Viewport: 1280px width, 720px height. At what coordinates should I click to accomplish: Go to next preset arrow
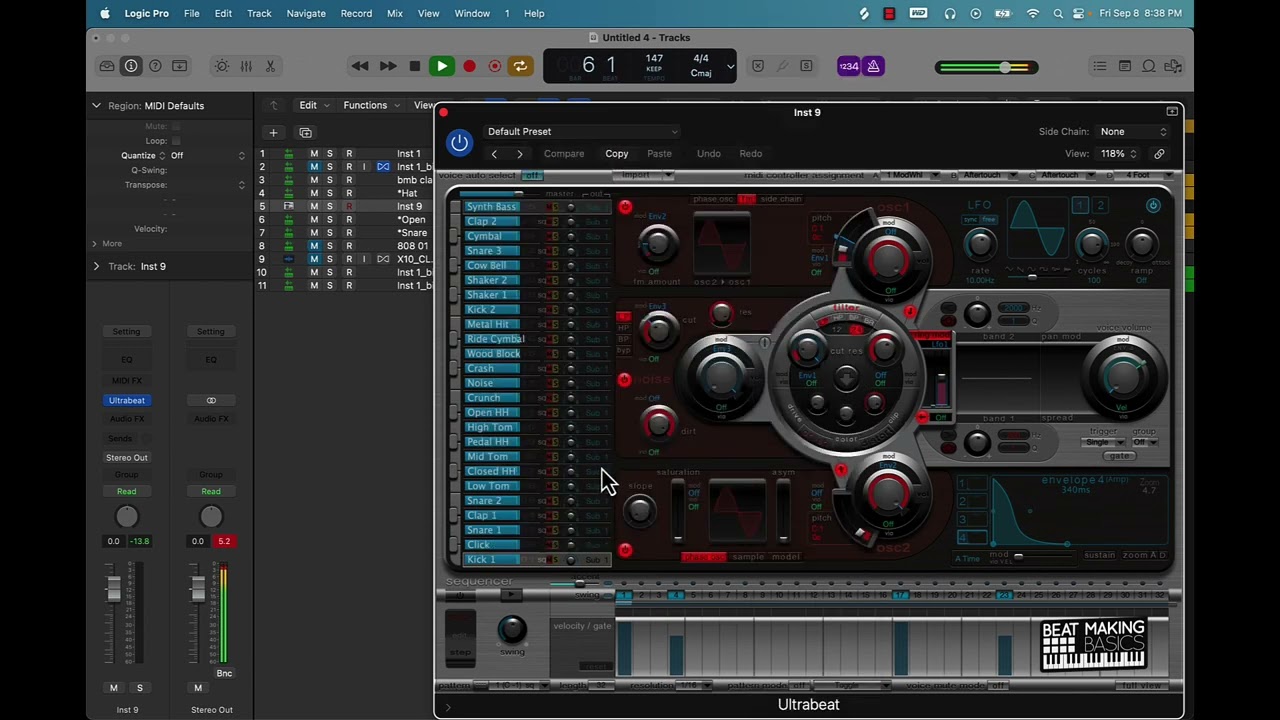pyautogui.click(x=519, y=154)
